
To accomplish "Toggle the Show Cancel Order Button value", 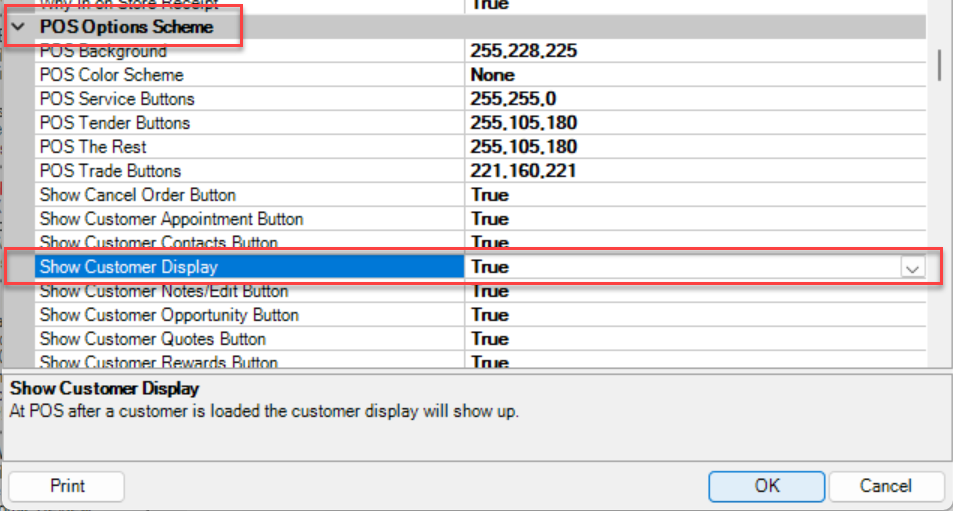I will coord(490,195).
